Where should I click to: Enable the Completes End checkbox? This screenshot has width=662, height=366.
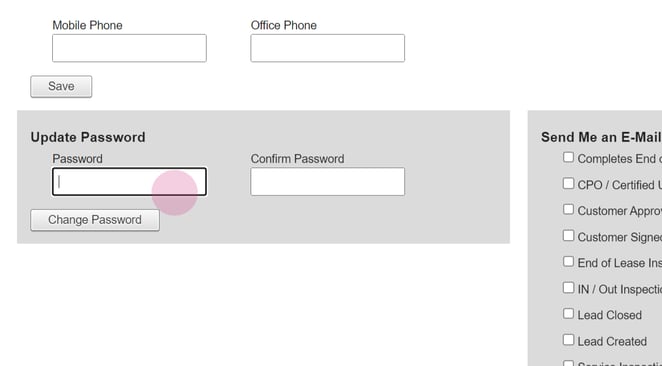pyautogui.click(x=568, y=157)
